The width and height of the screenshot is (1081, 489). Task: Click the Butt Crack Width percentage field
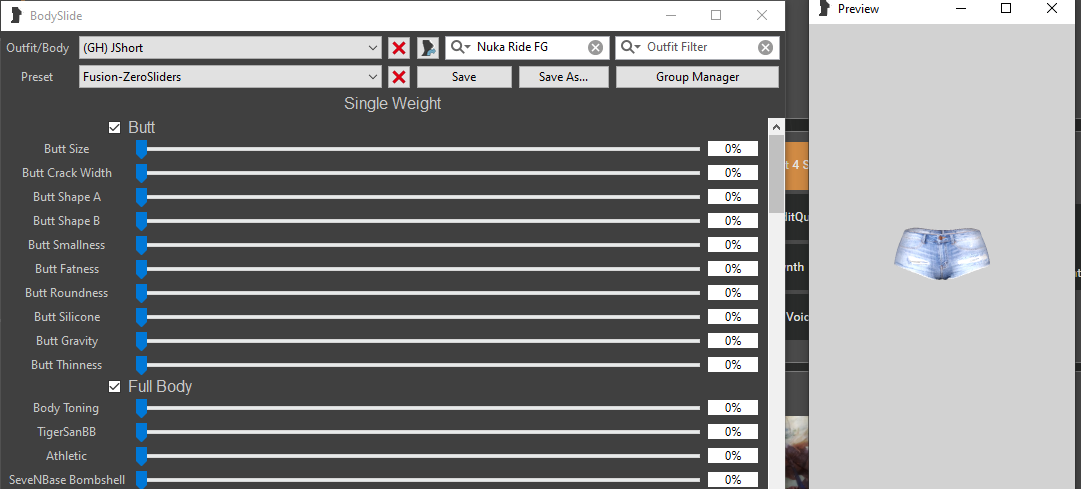coord(733,172)
